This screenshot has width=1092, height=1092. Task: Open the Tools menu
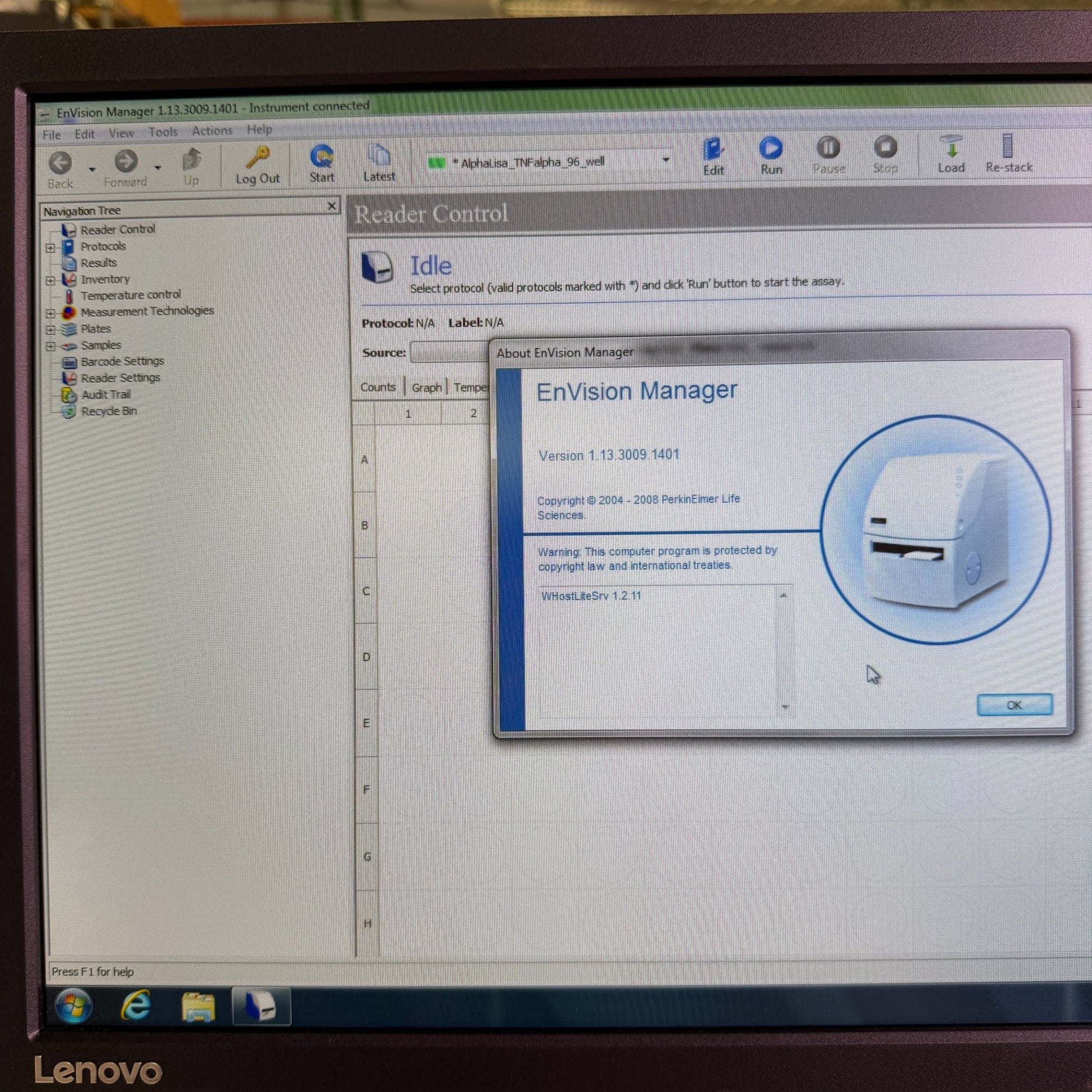tap(163, 132)
